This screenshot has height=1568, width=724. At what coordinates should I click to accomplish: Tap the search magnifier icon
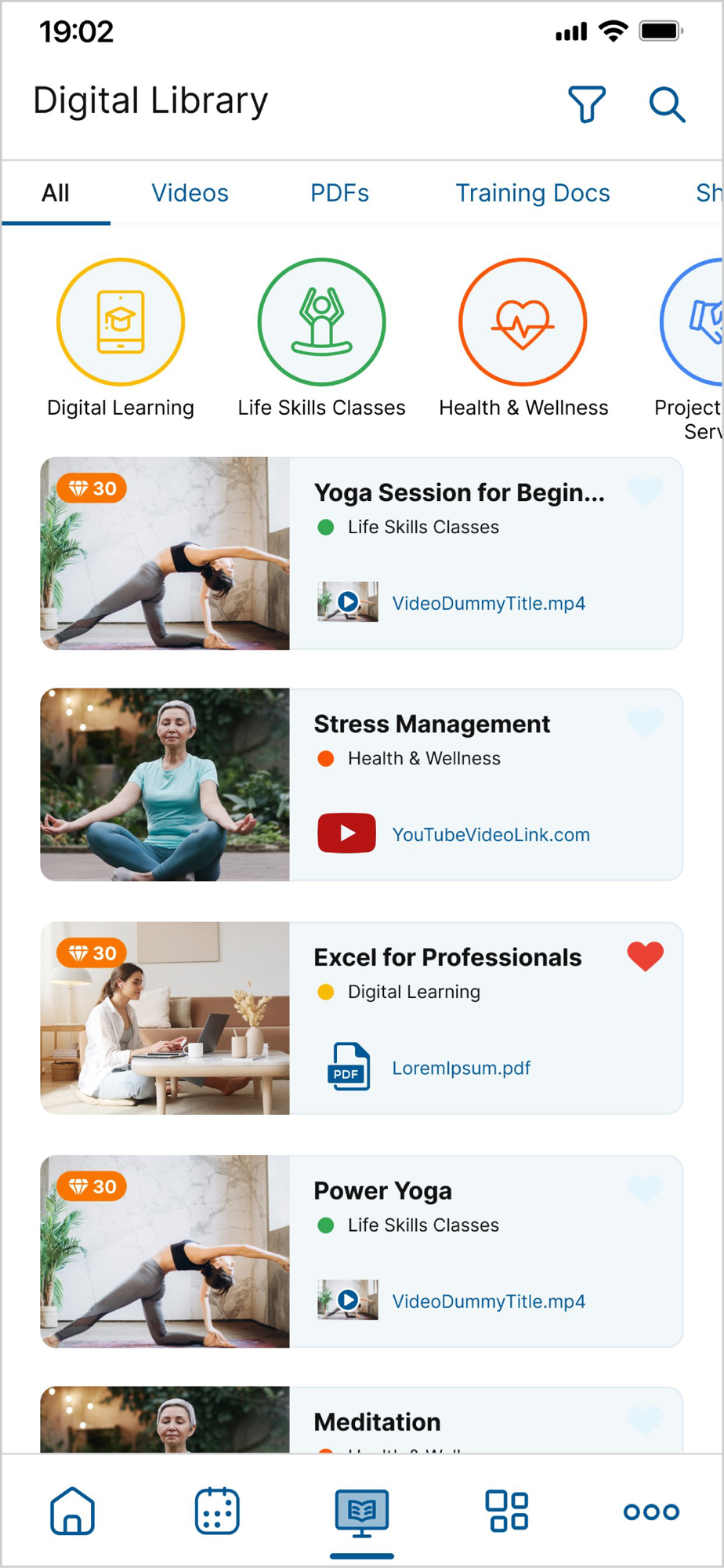click(667, 104)
